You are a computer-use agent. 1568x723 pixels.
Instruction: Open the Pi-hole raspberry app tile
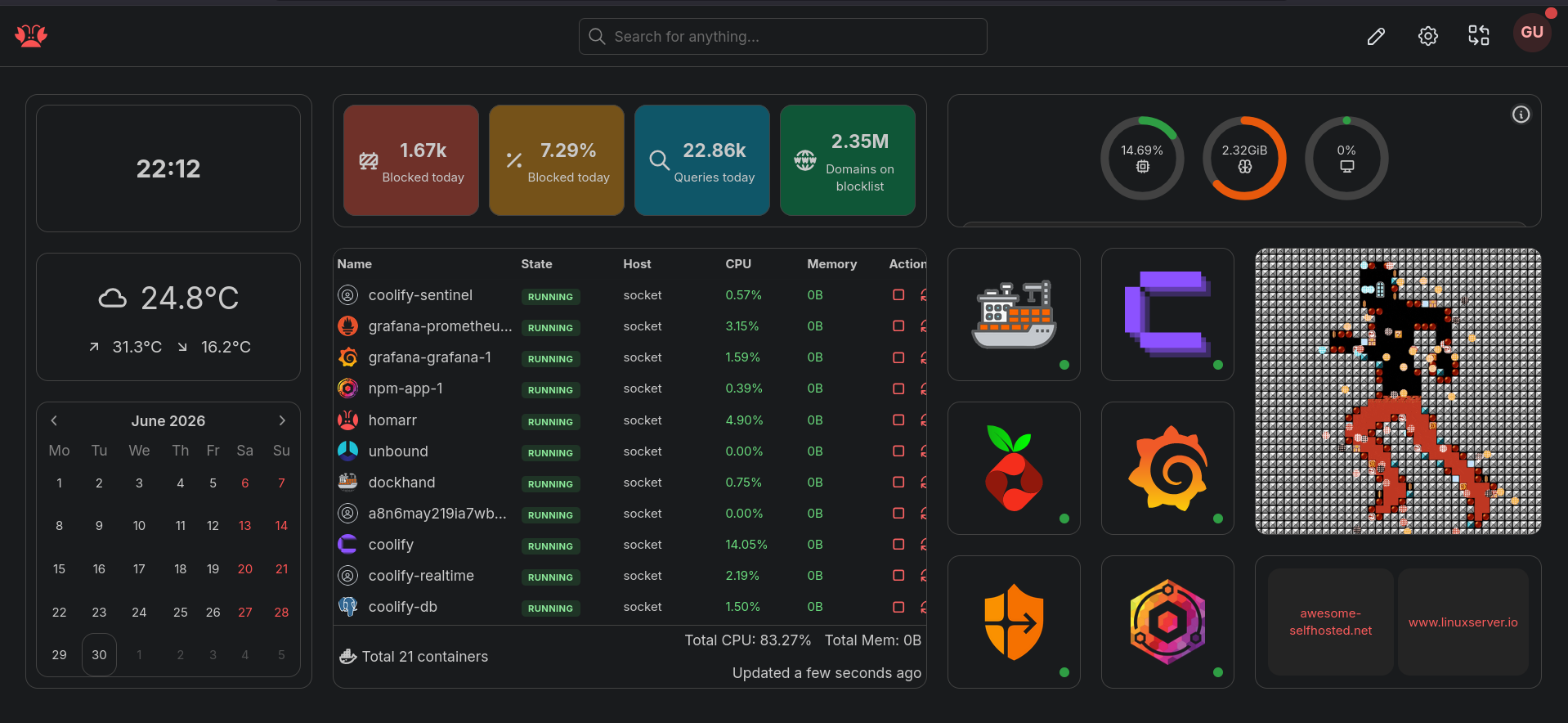pos(1014,468)
